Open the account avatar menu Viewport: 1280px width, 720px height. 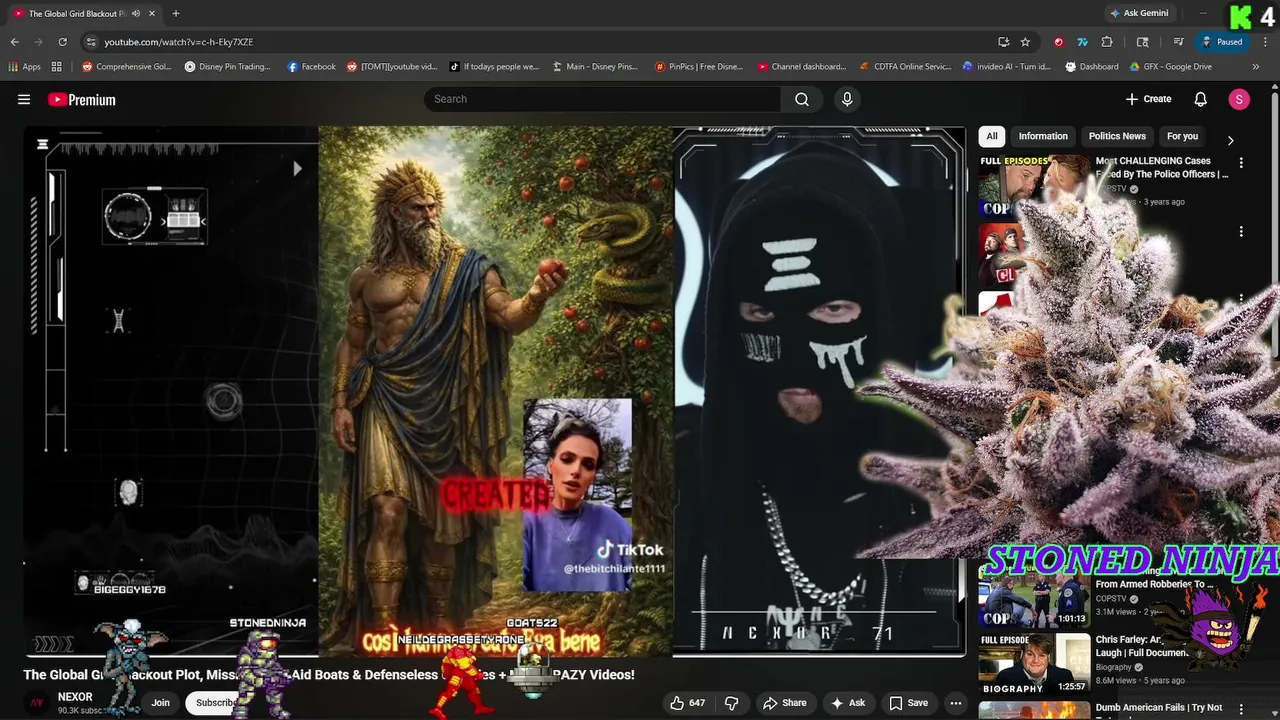(1239, 99)
